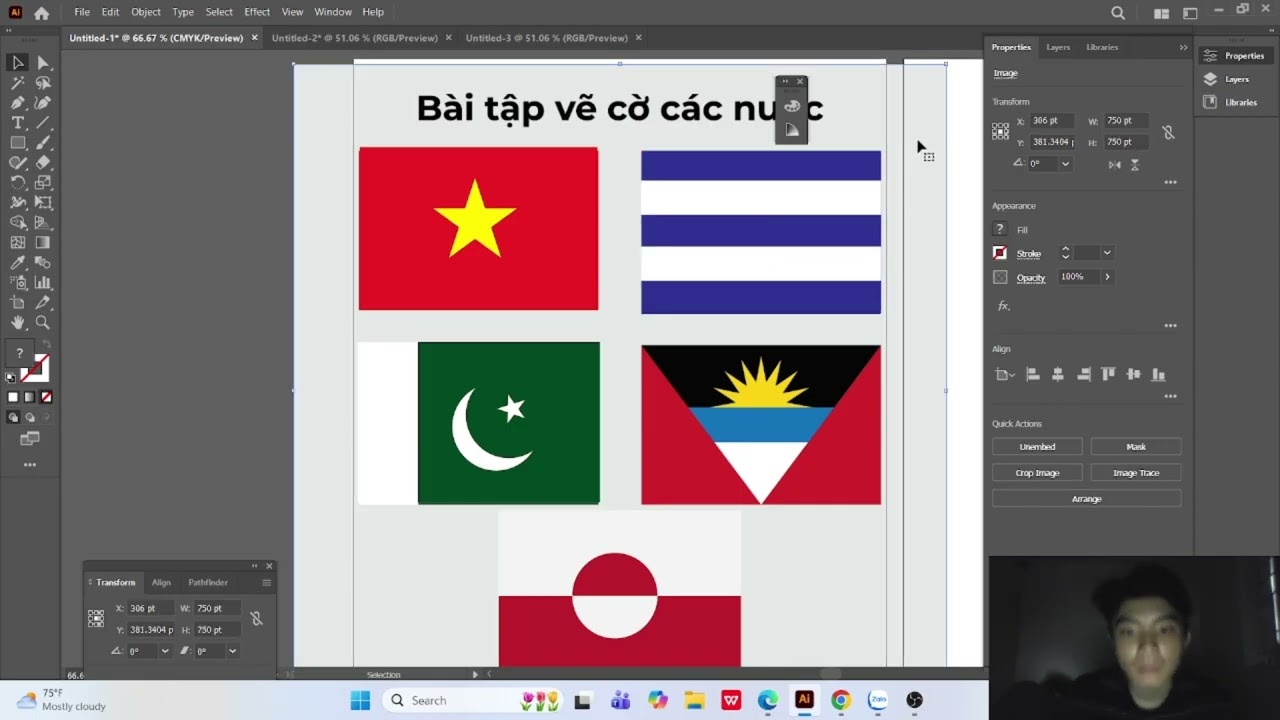Open the Object menu
The width and height of the screenshot is (1280, 720).
pyautogui.click(x=146, y=12)
